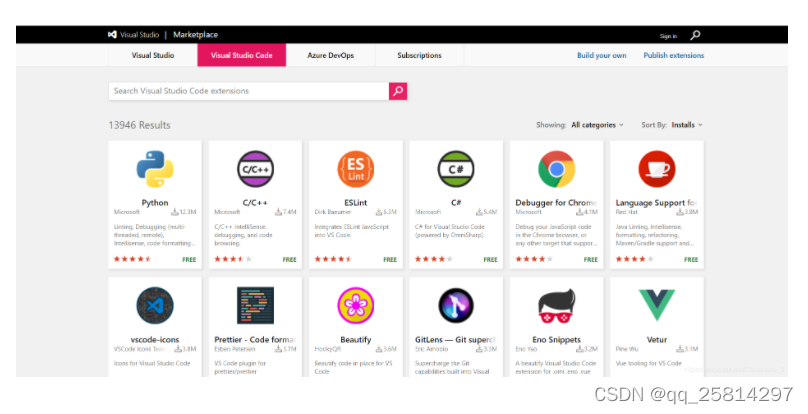Viewport: 808px width, 414px height.
Task: Click HookyQR publisher name
Action: coord(328,349)
